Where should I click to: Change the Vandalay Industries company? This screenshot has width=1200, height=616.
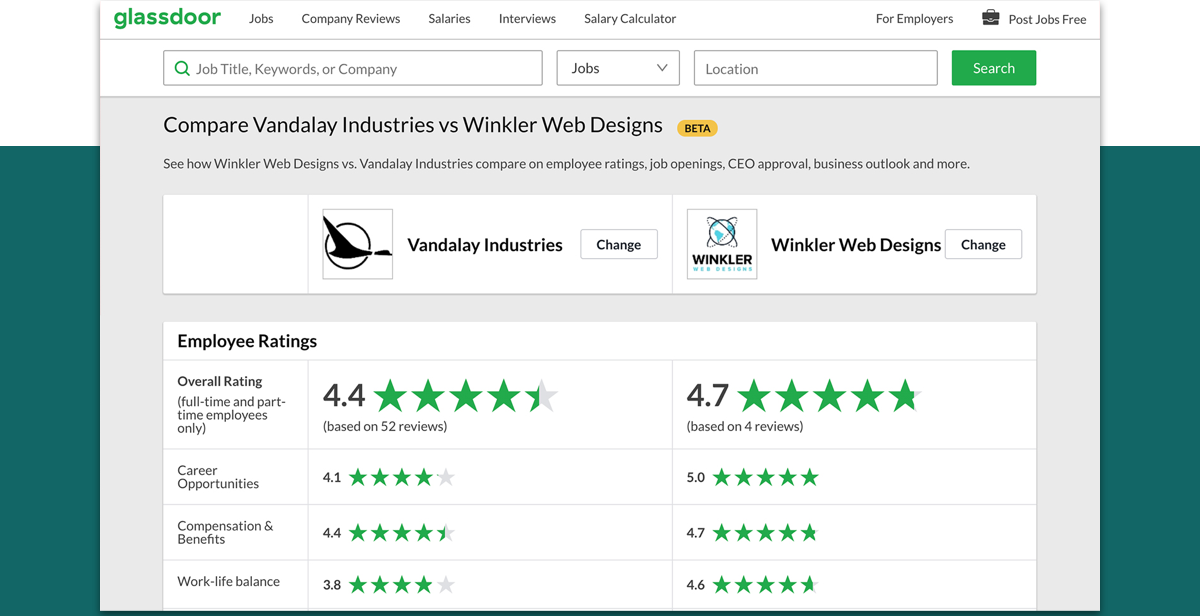(x=619, y=244)
